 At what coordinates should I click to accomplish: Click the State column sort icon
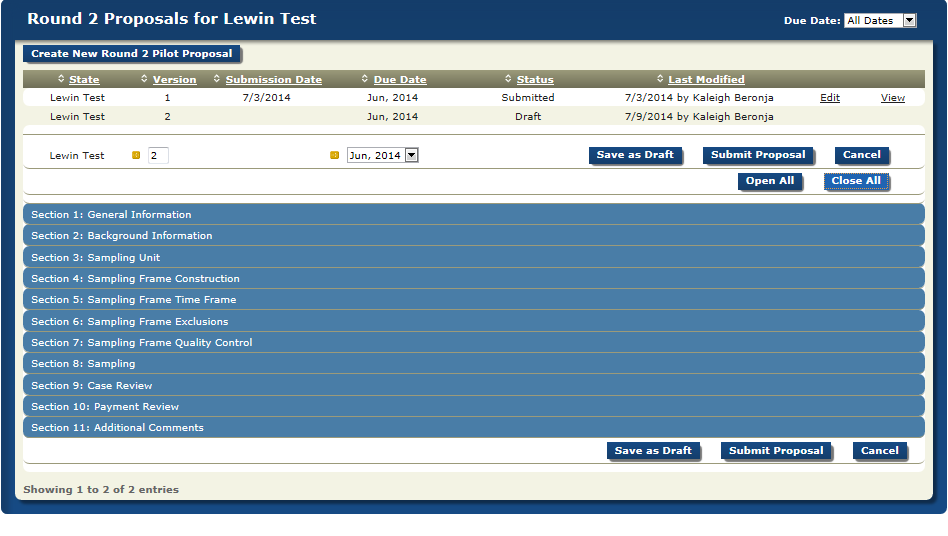click(61, 79)
